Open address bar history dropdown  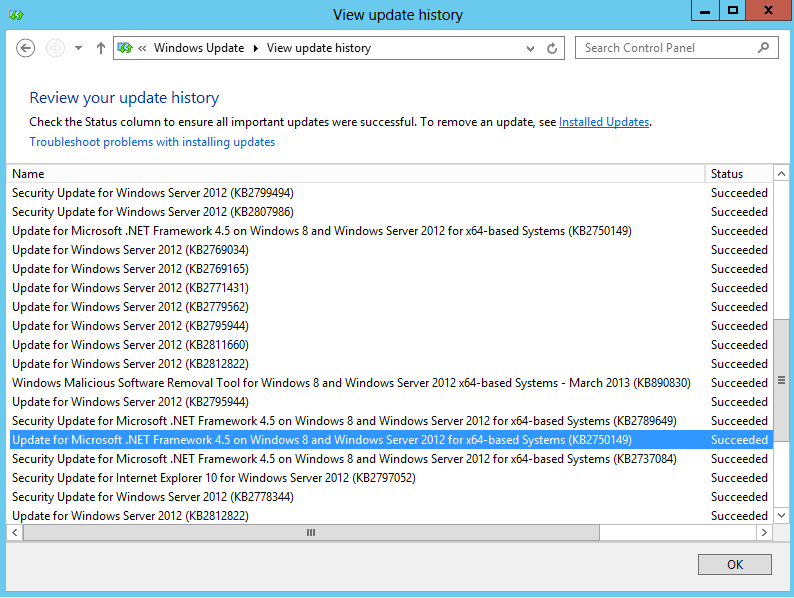pyautogui.click(x=530, y=49)
